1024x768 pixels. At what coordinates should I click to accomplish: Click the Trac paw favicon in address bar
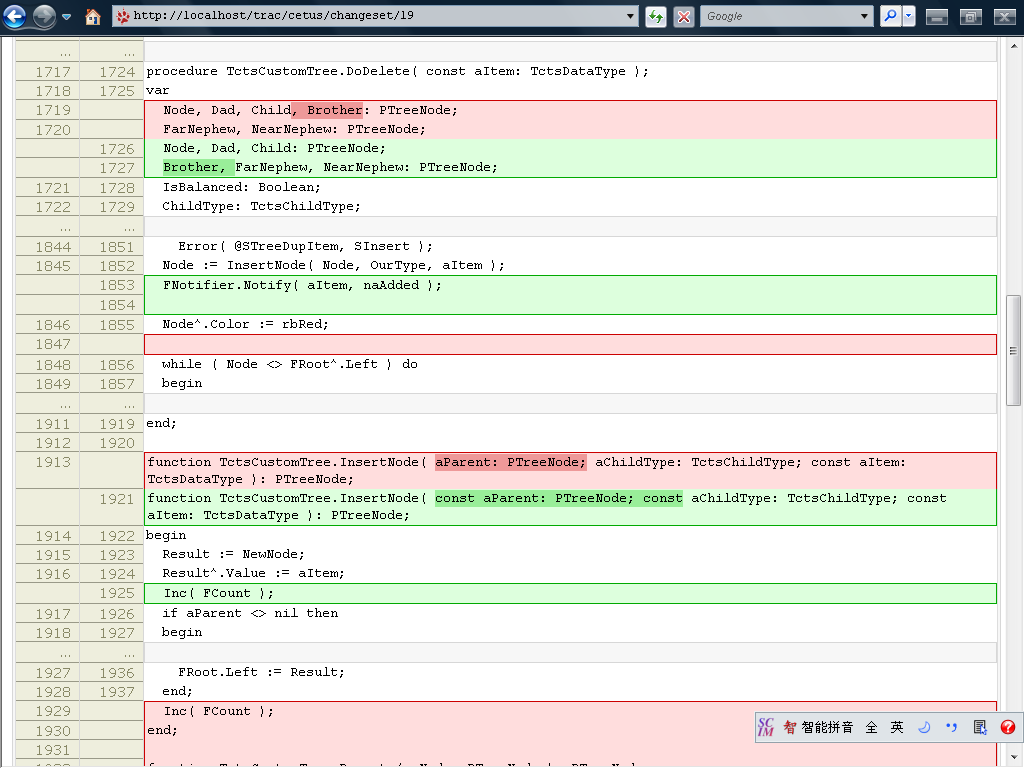(123, 16)
